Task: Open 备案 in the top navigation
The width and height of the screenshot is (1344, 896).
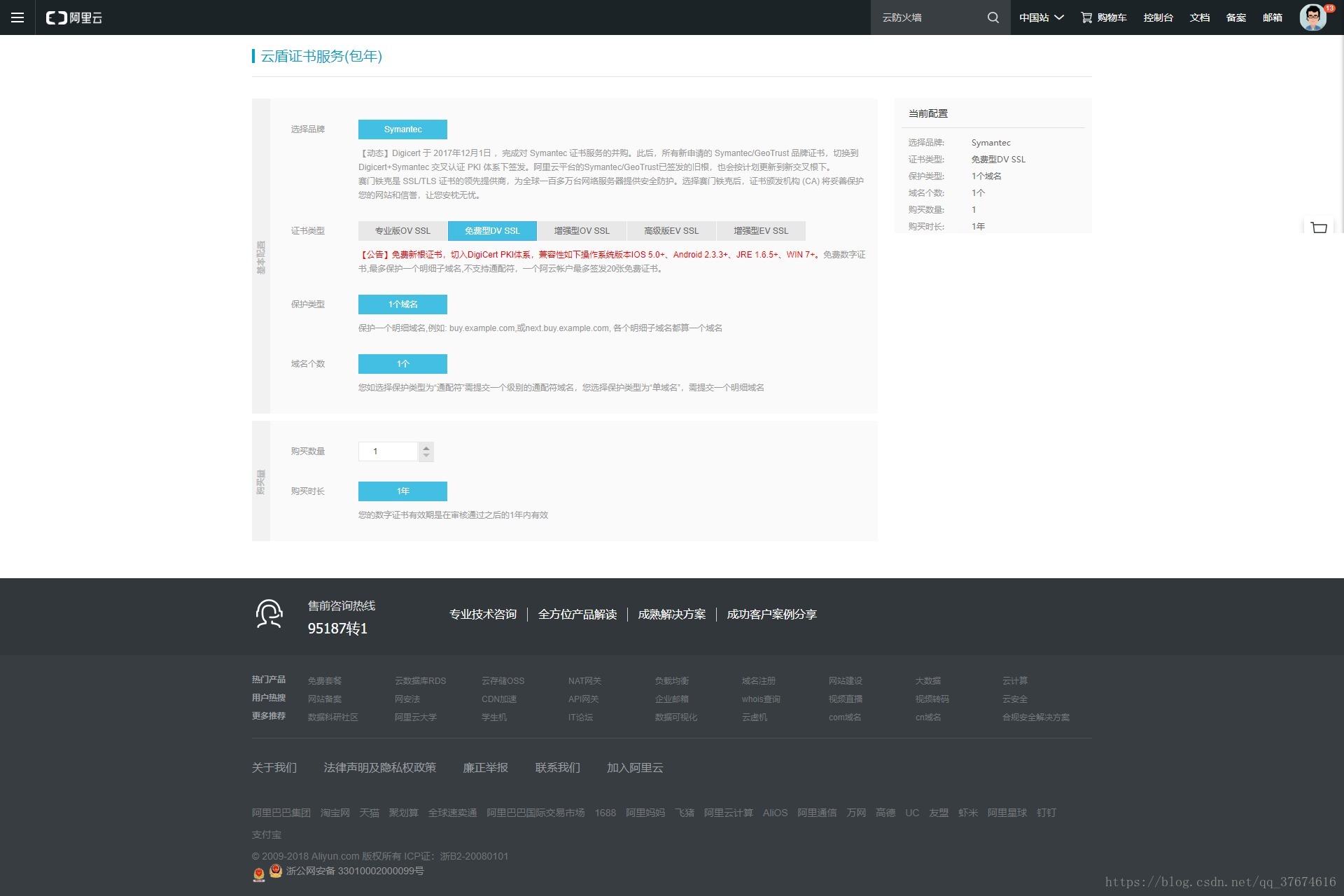Action: (1236, 17)
